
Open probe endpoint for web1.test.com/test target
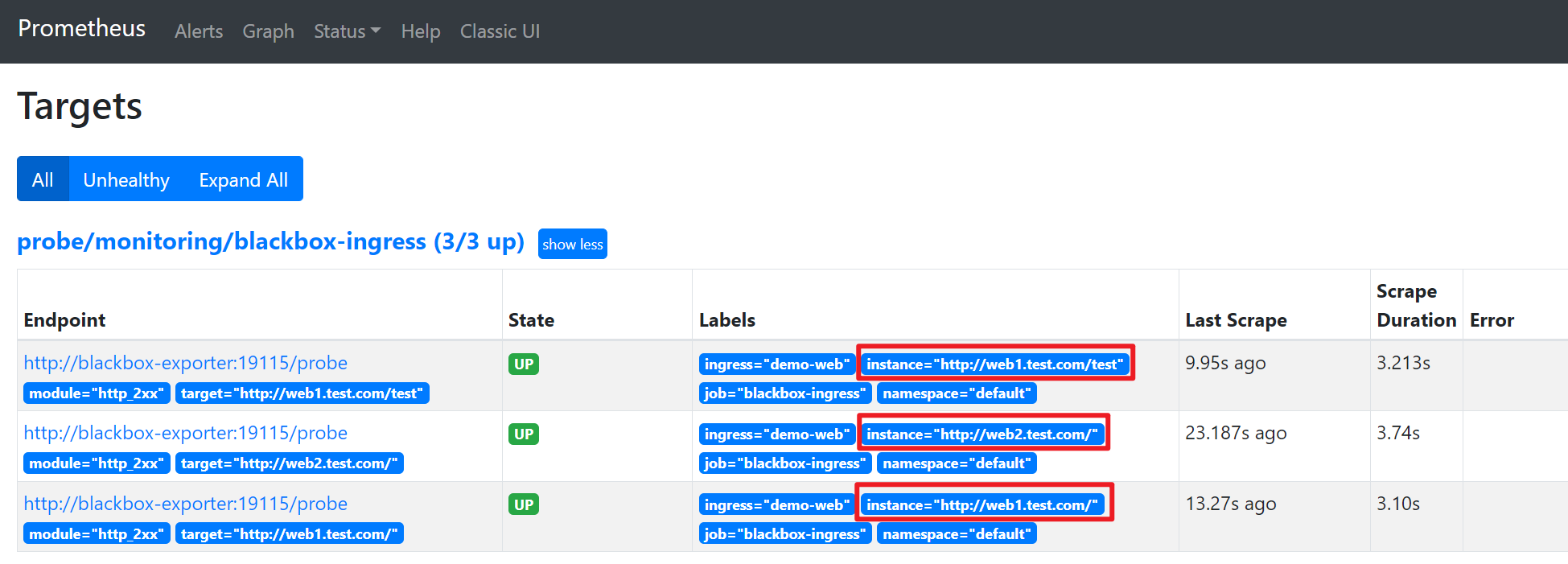pyautogui.click(x=185, y=363)
